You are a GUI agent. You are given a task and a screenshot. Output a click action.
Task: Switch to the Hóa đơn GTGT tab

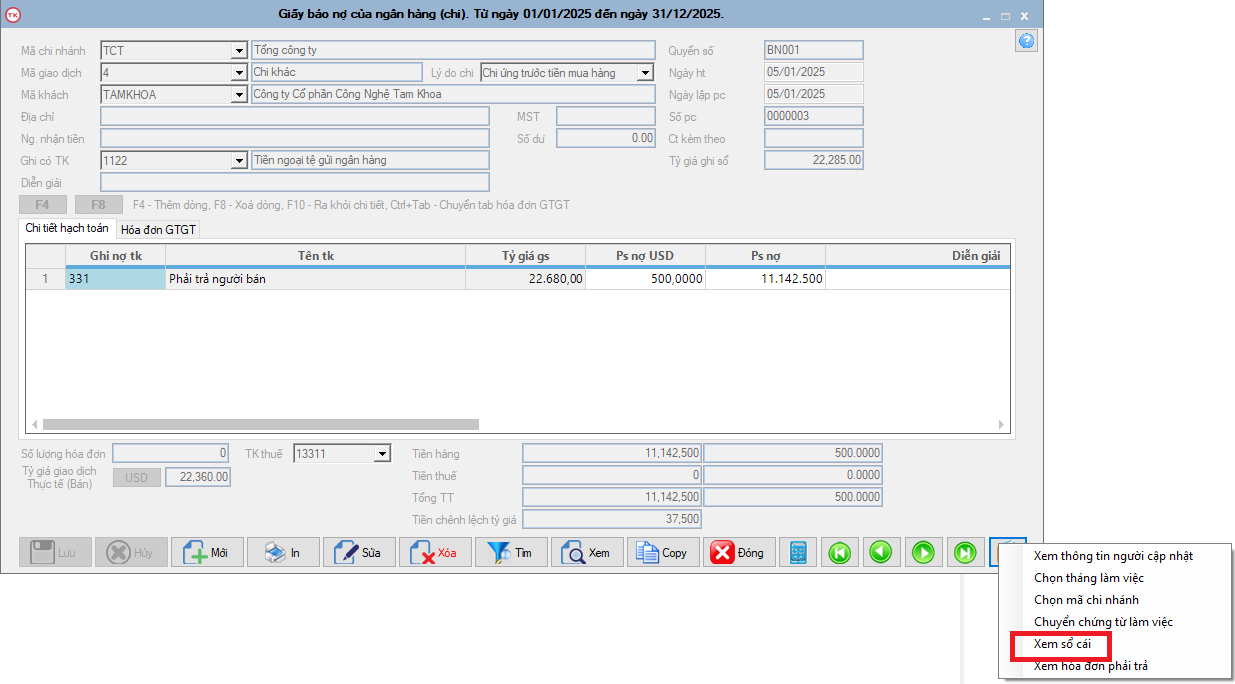(x=158, y=229)
